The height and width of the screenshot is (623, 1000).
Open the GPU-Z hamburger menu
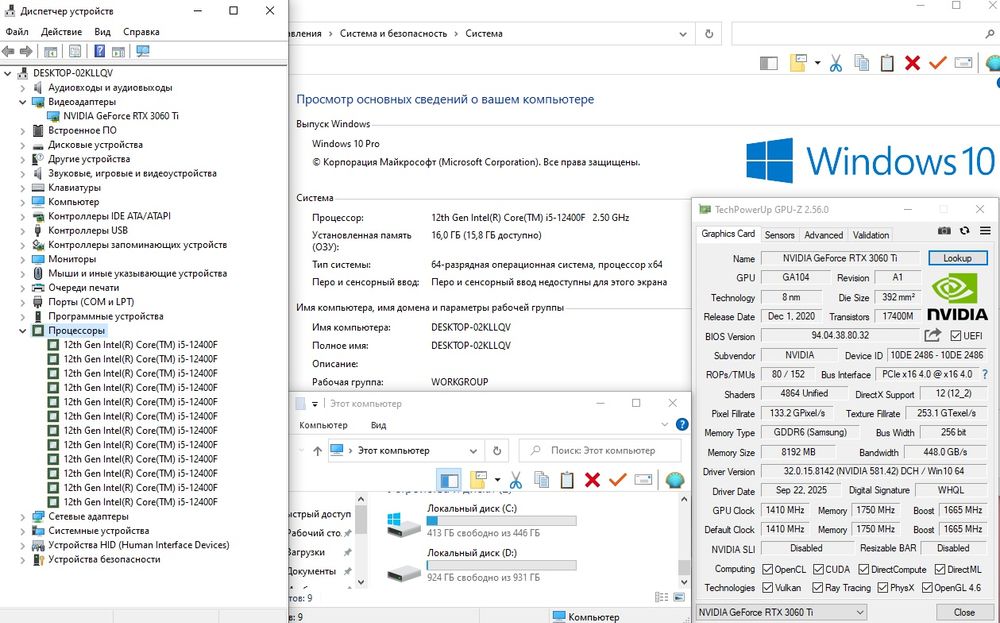985,231
